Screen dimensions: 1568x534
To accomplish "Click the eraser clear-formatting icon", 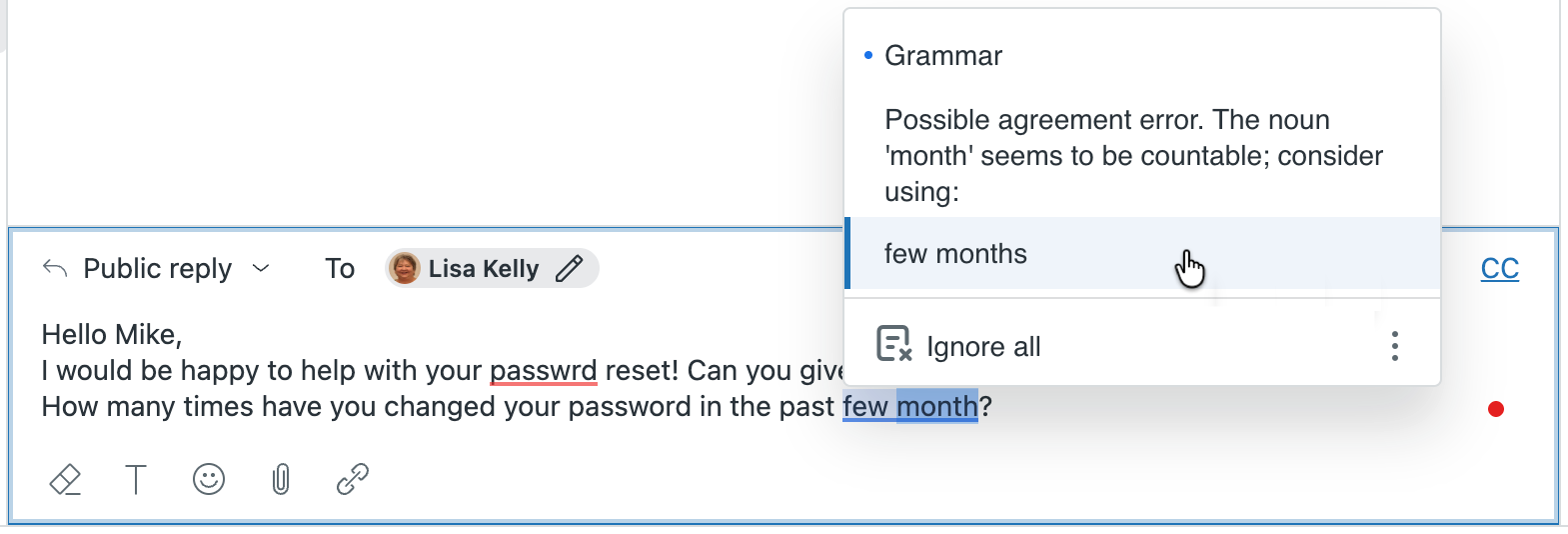I will click(x=65, y=480).
